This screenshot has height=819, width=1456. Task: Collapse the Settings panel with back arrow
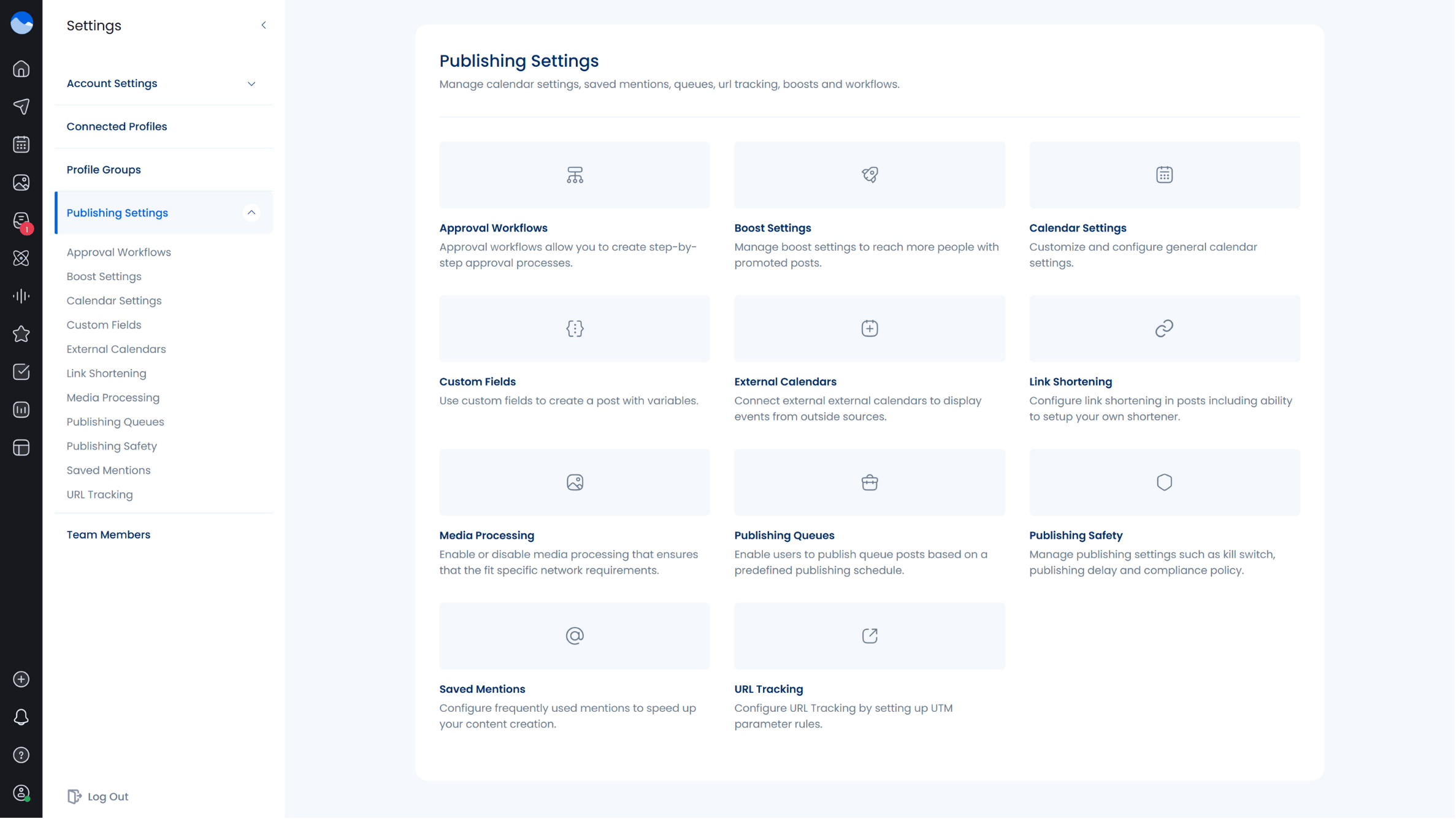coord(264,25)
